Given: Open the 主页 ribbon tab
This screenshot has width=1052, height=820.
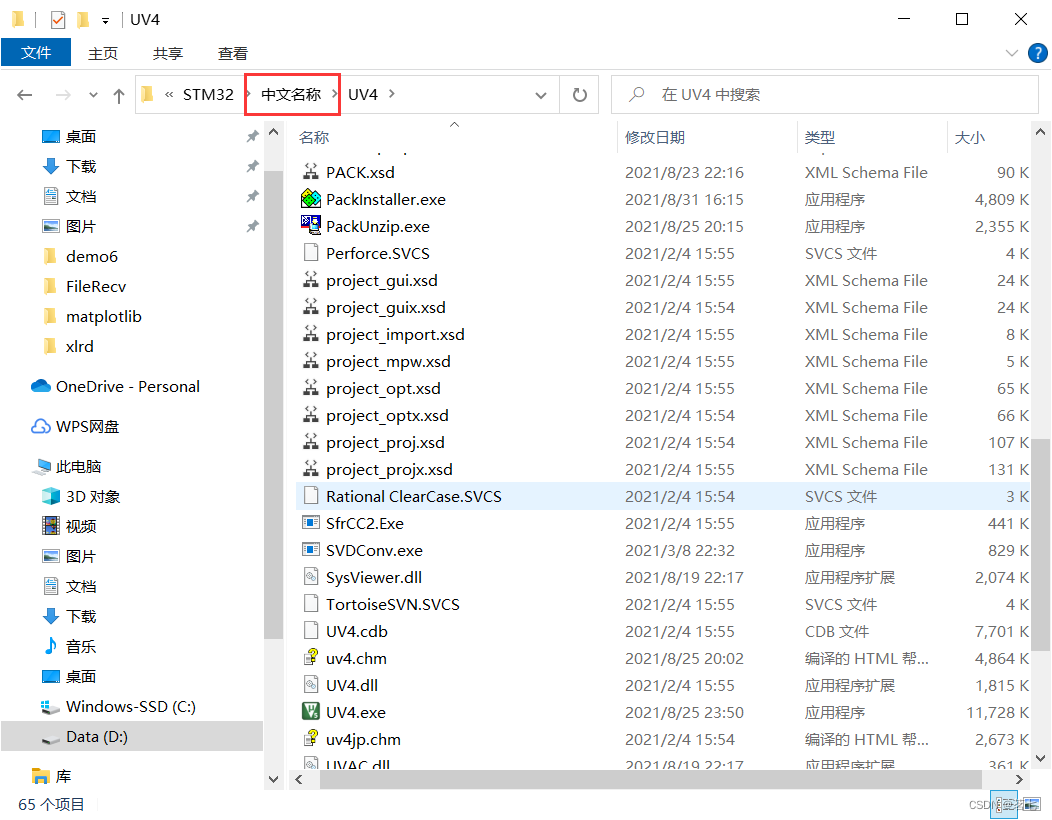Looking at the screenshot, I should tap(103, 53).
